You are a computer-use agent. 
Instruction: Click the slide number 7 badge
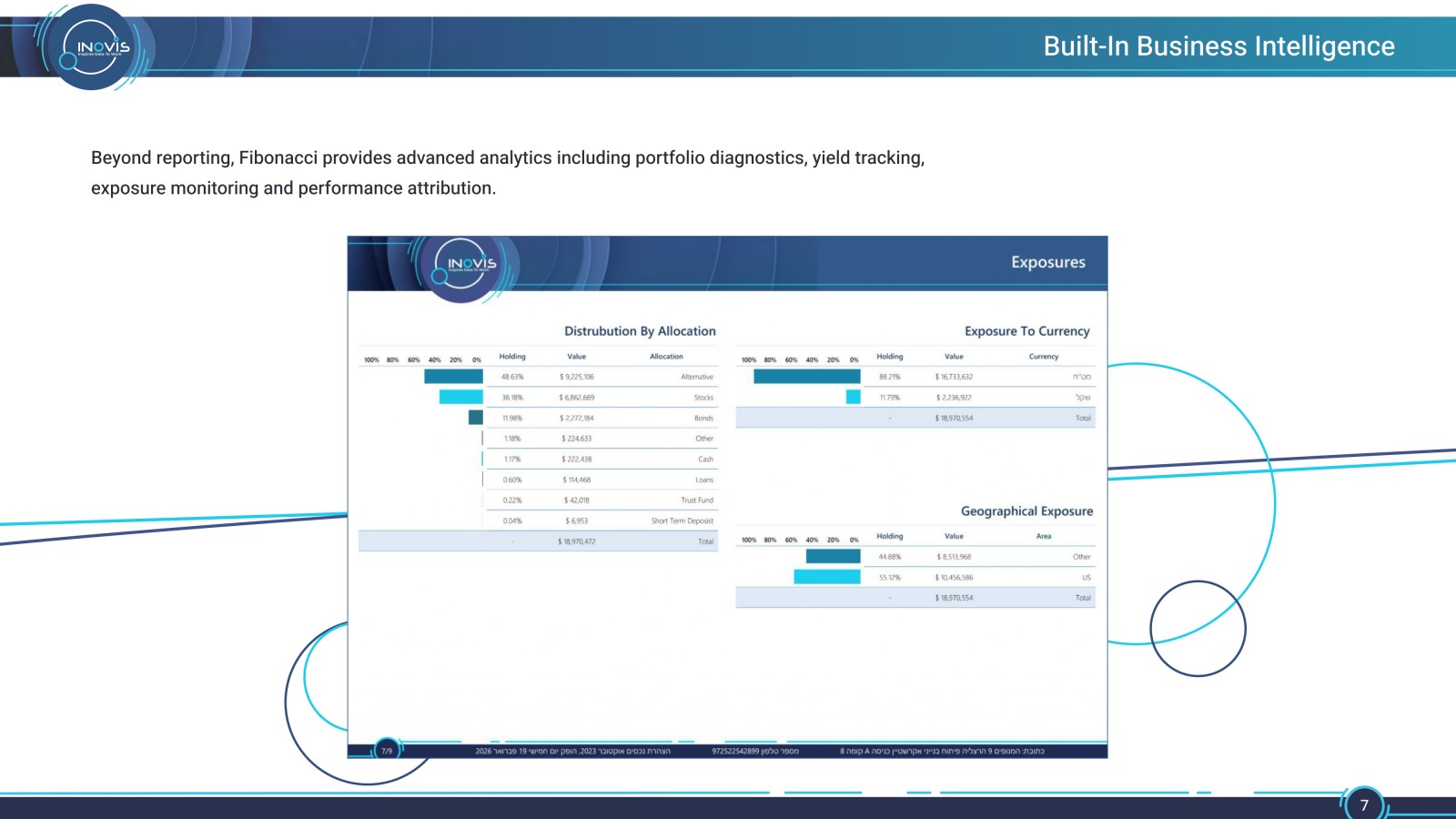point(1364,804)
